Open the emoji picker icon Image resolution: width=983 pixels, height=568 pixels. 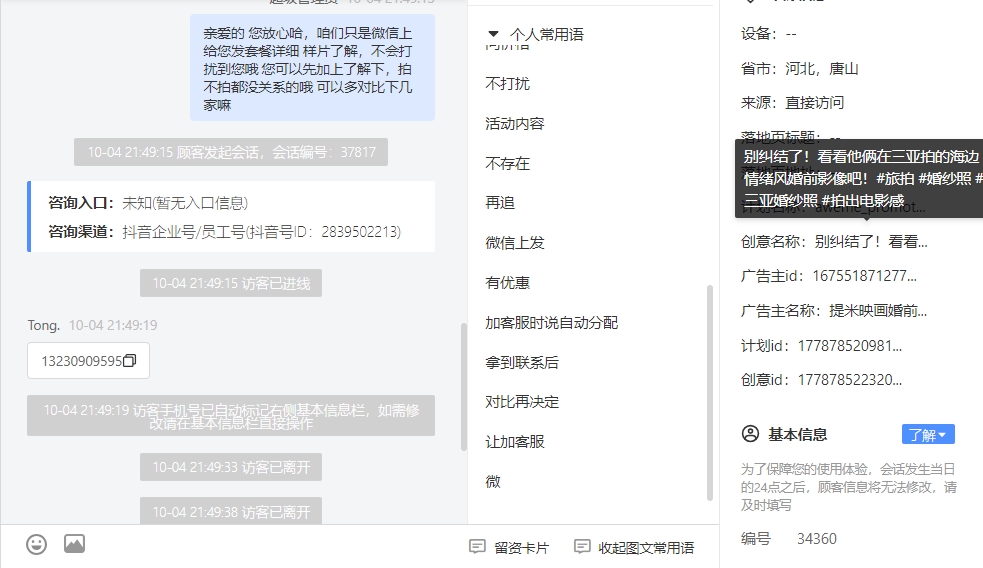coord(36,544)
